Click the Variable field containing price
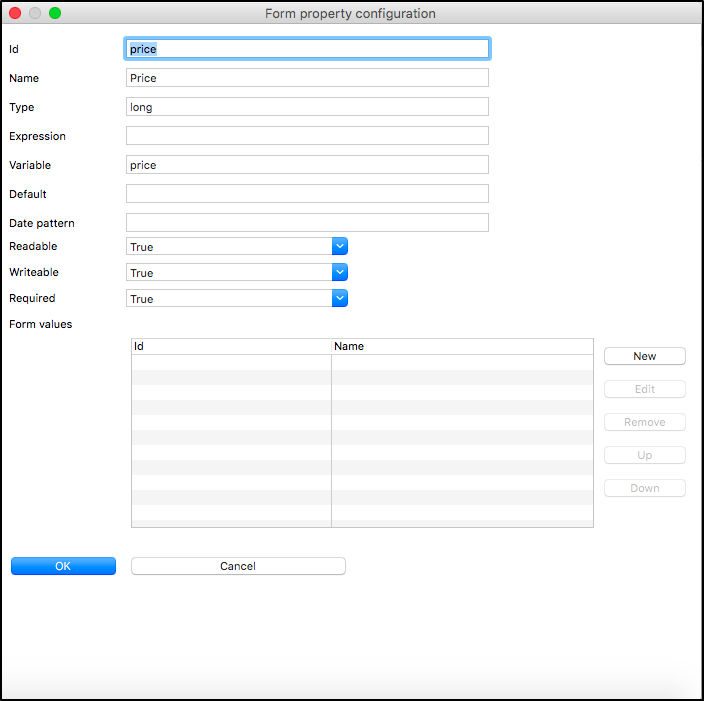 click(x=307, y=165)
